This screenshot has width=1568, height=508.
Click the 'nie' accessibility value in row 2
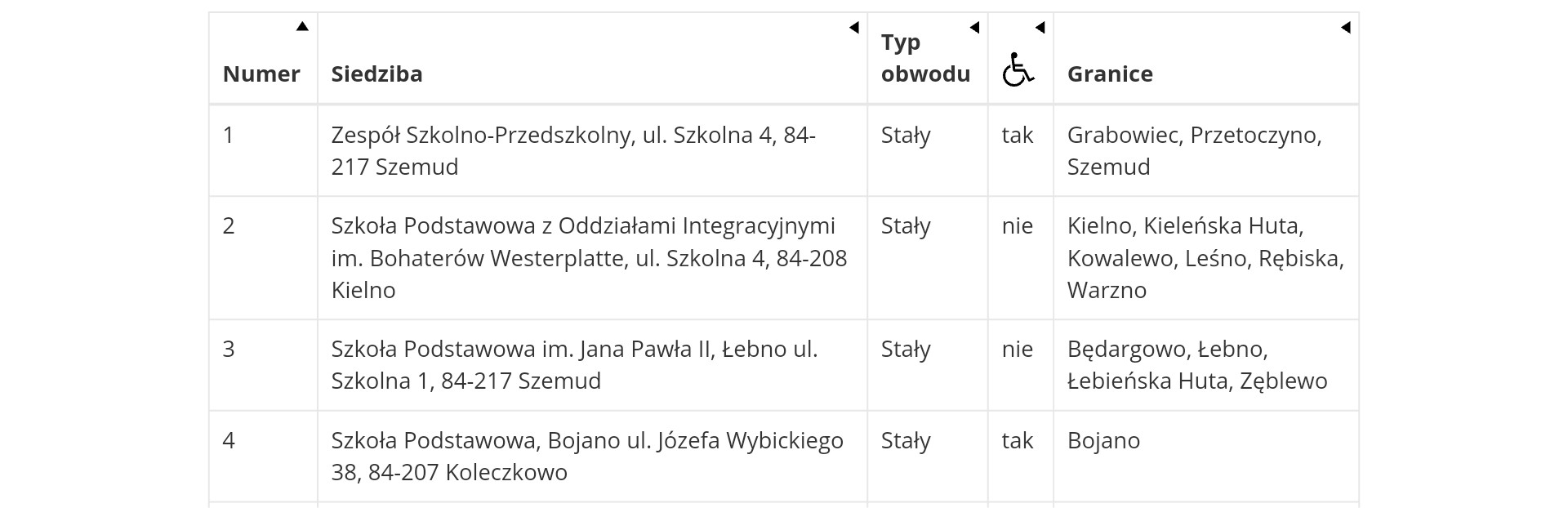tap(1018, 226)
